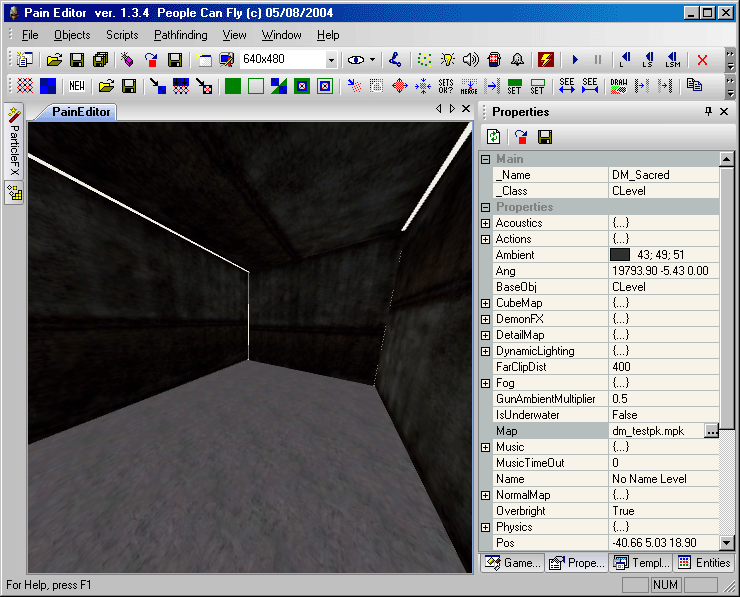Click the refresh icon in Properties panel

click(494, 137)
